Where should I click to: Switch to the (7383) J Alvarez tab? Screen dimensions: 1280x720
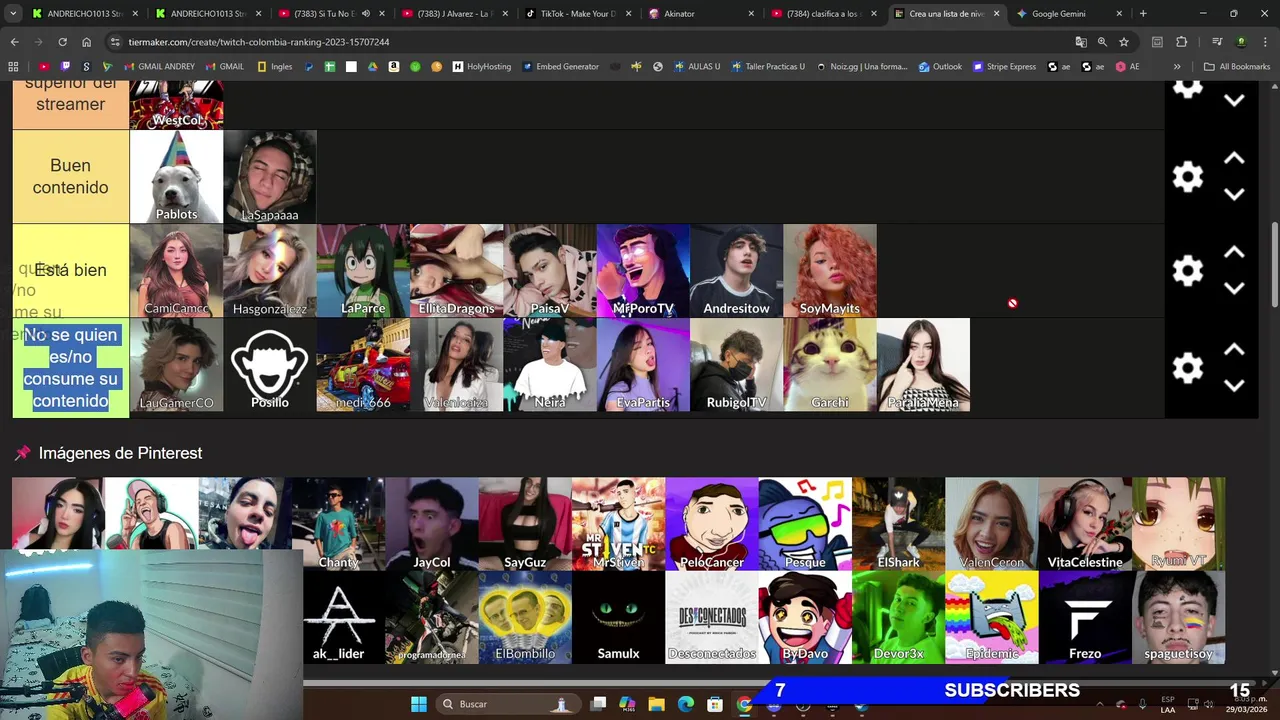(x=453, y=14)
